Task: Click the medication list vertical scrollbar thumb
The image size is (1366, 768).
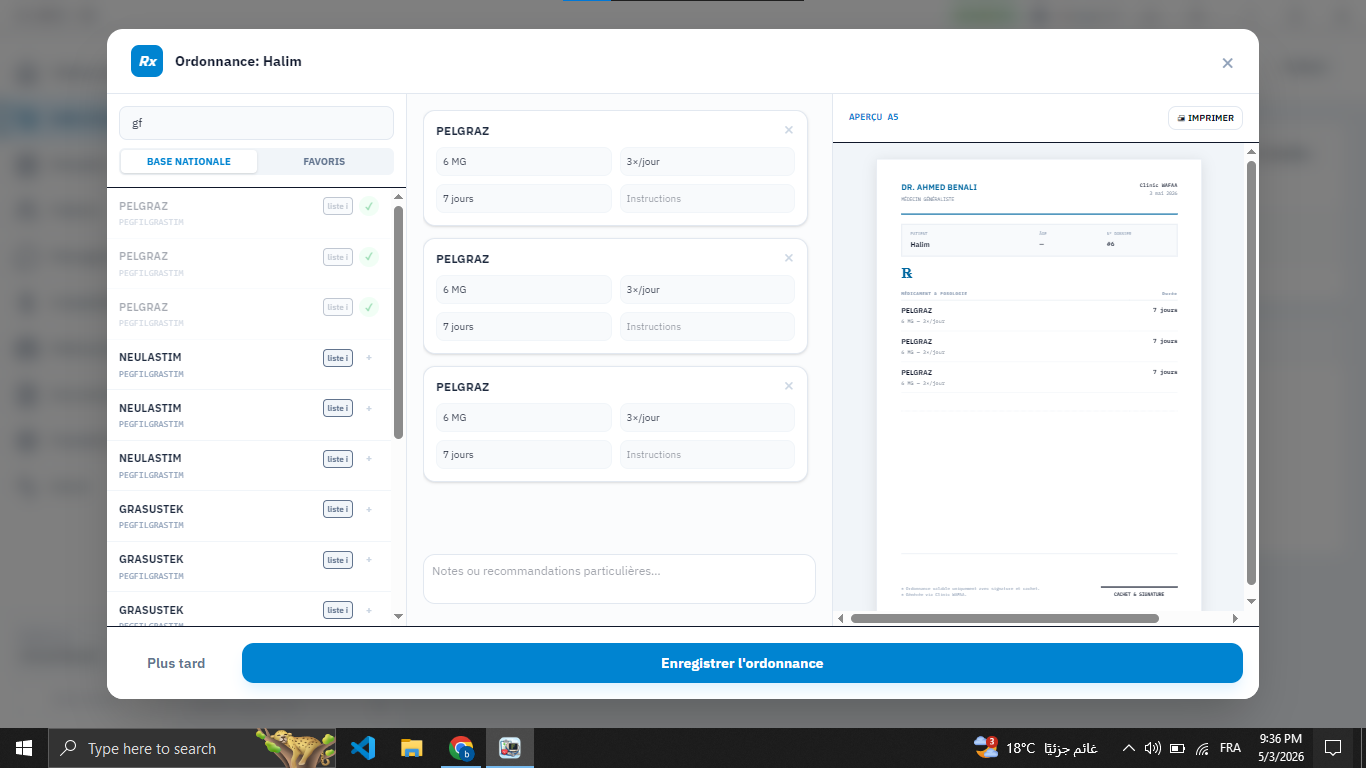Action: pos(399,322)
